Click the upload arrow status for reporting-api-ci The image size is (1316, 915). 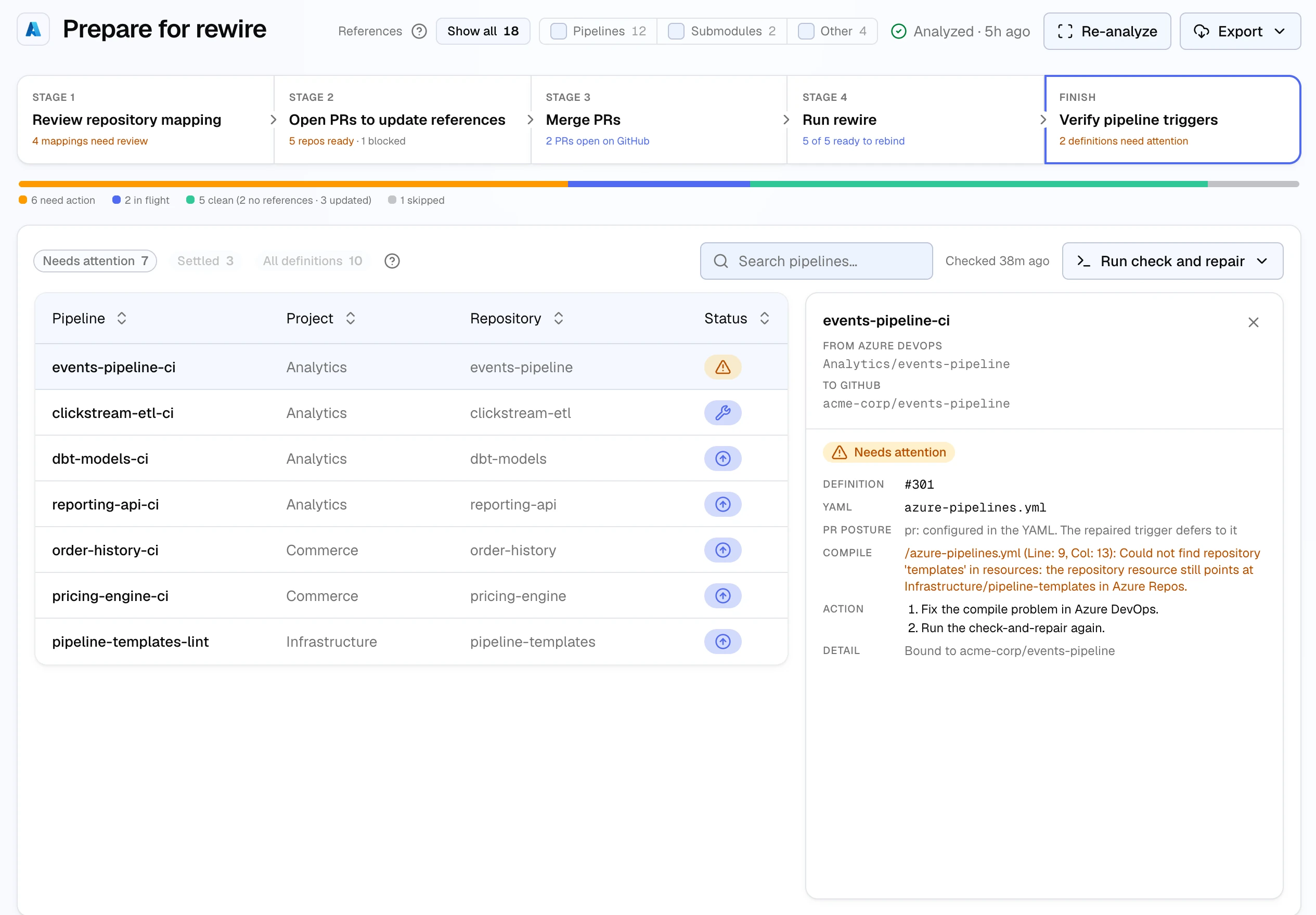723,505
